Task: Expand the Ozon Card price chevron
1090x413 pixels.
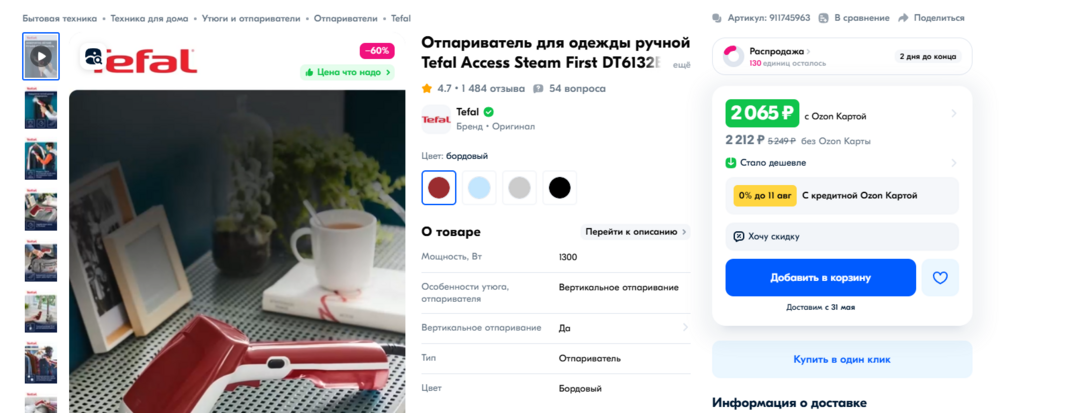Action: pyautogui.click(x=954, y=113)
